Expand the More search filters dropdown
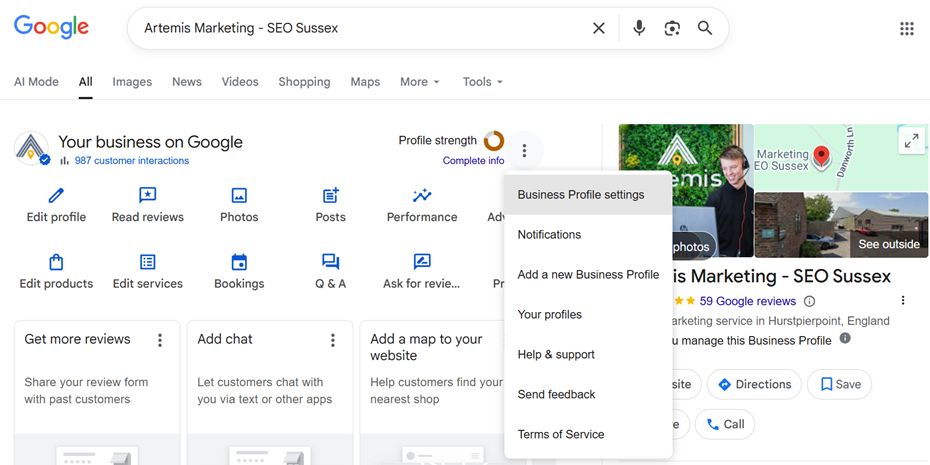This screenshot has height=465, width=930. [x=420, y=82]
